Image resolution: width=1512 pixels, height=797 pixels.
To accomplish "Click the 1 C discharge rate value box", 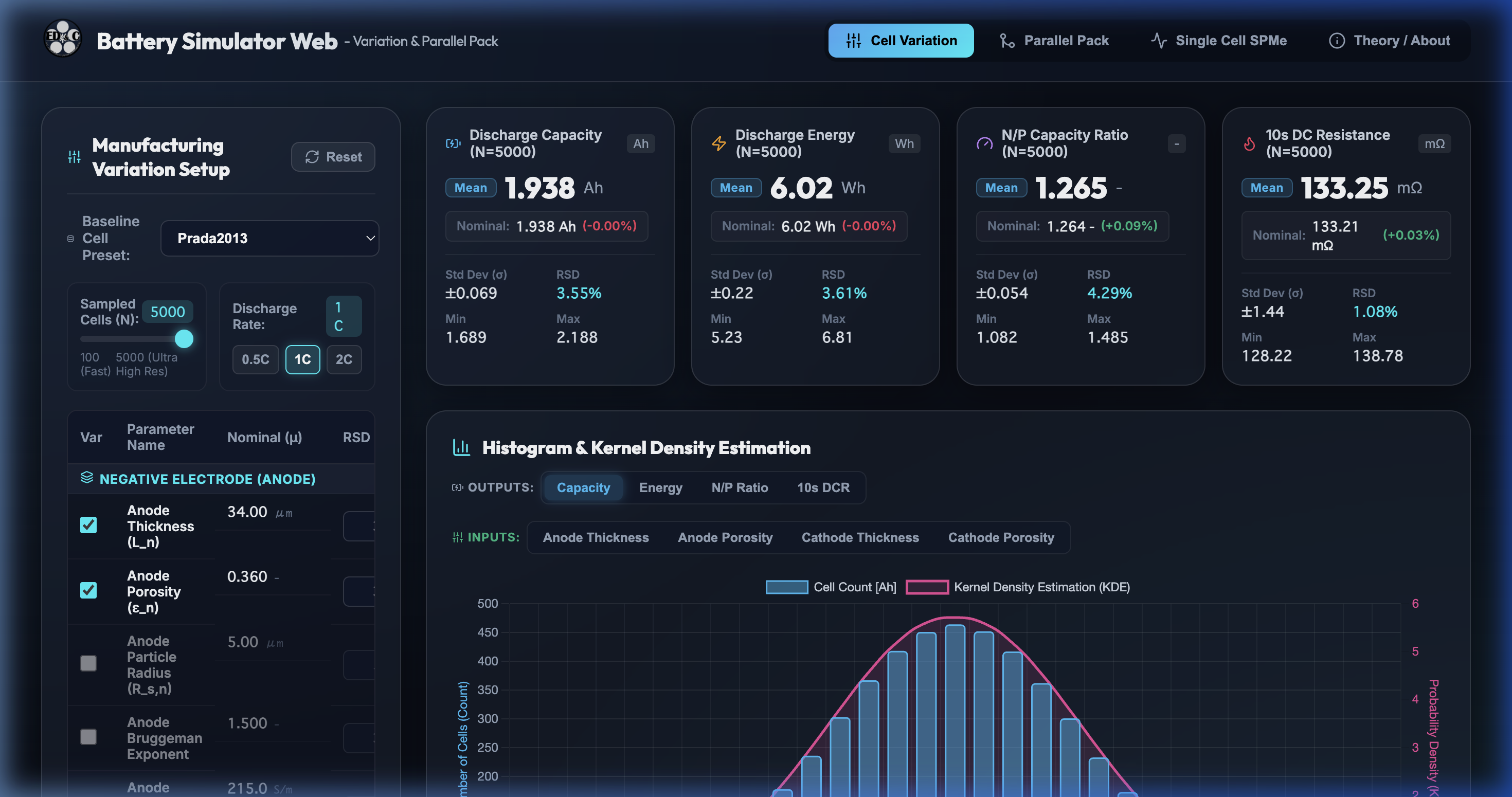I will coord(344,316).
